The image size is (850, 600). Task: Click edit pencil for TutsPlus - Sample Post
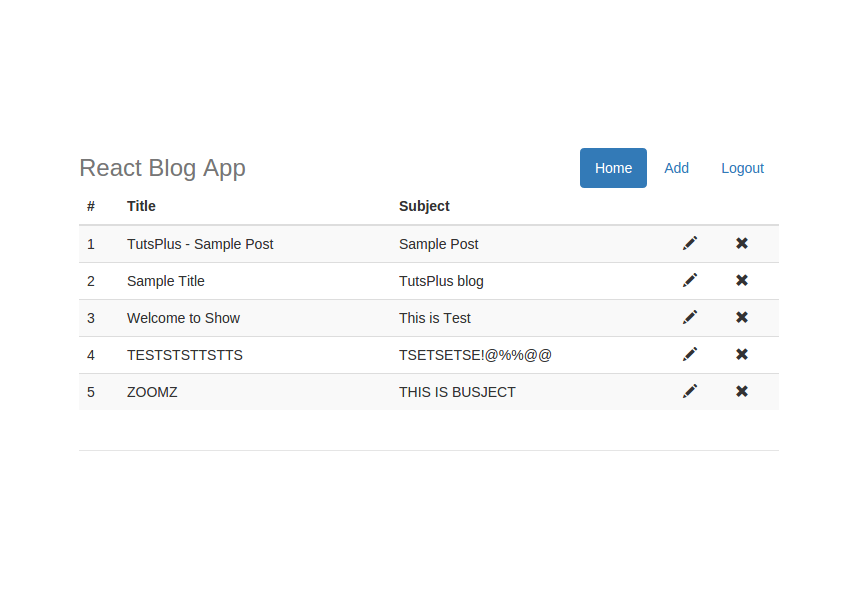(x=690, y=243)
